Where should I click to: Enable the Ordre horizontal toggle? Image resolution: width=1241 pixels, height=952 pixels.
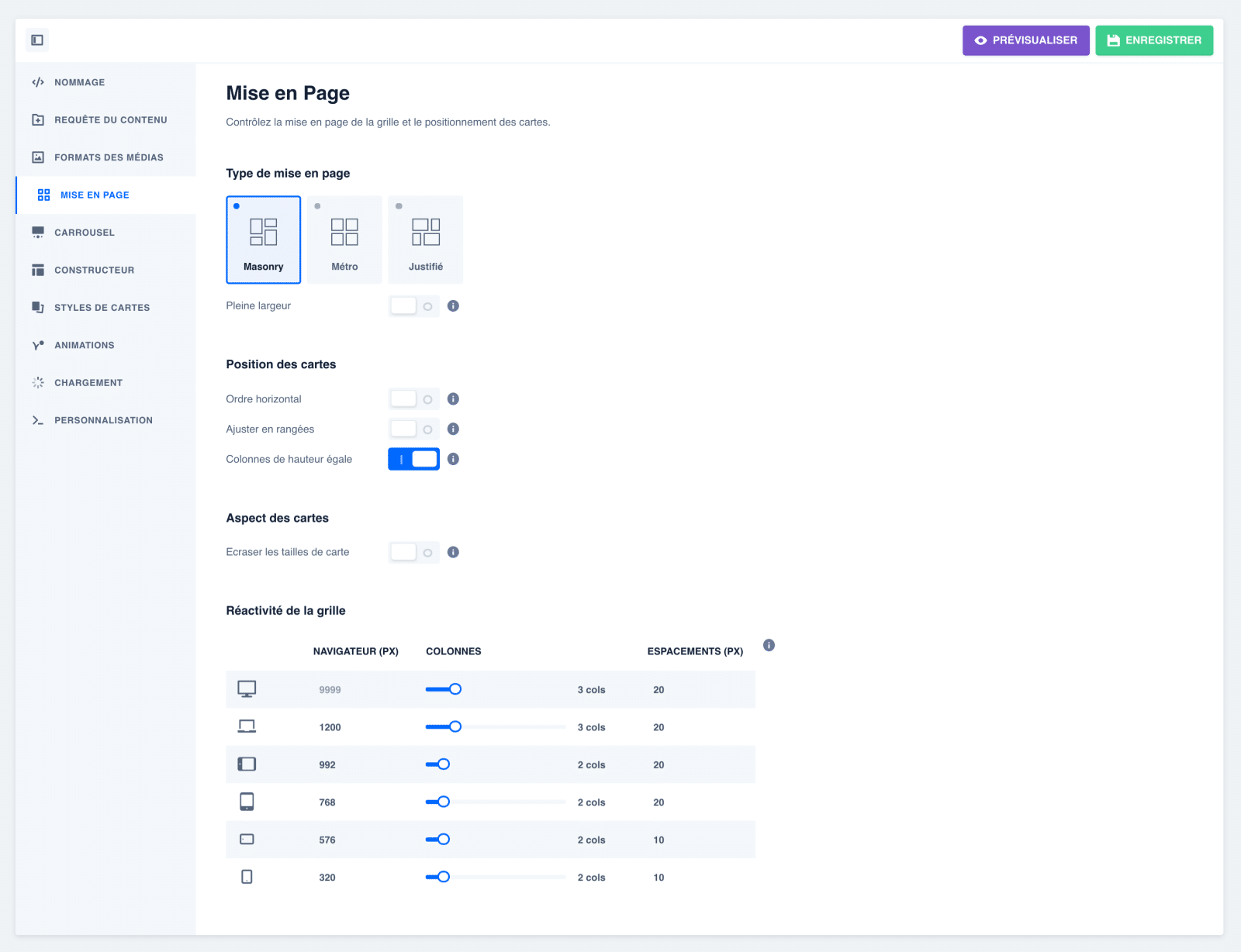point(414,399)
